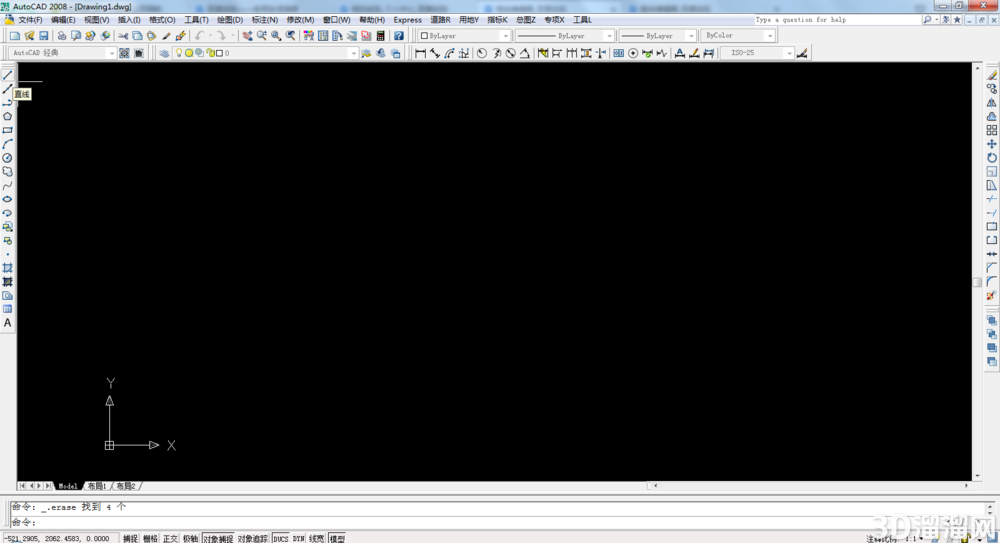Click the Pan realtime hand icon
The height and width of the screenshot is (543, 1000).
247,36
